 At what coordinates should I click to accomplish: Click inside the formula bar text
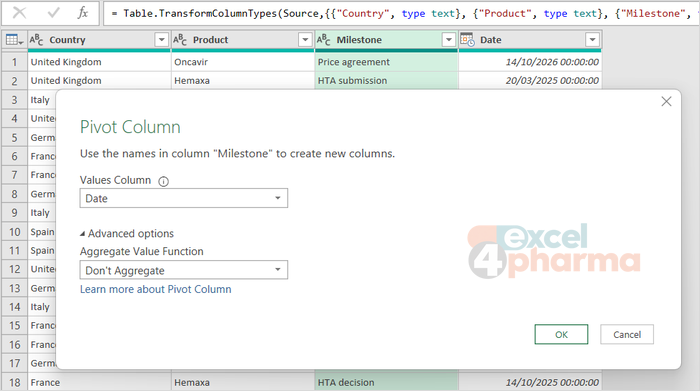click(401, 13)
